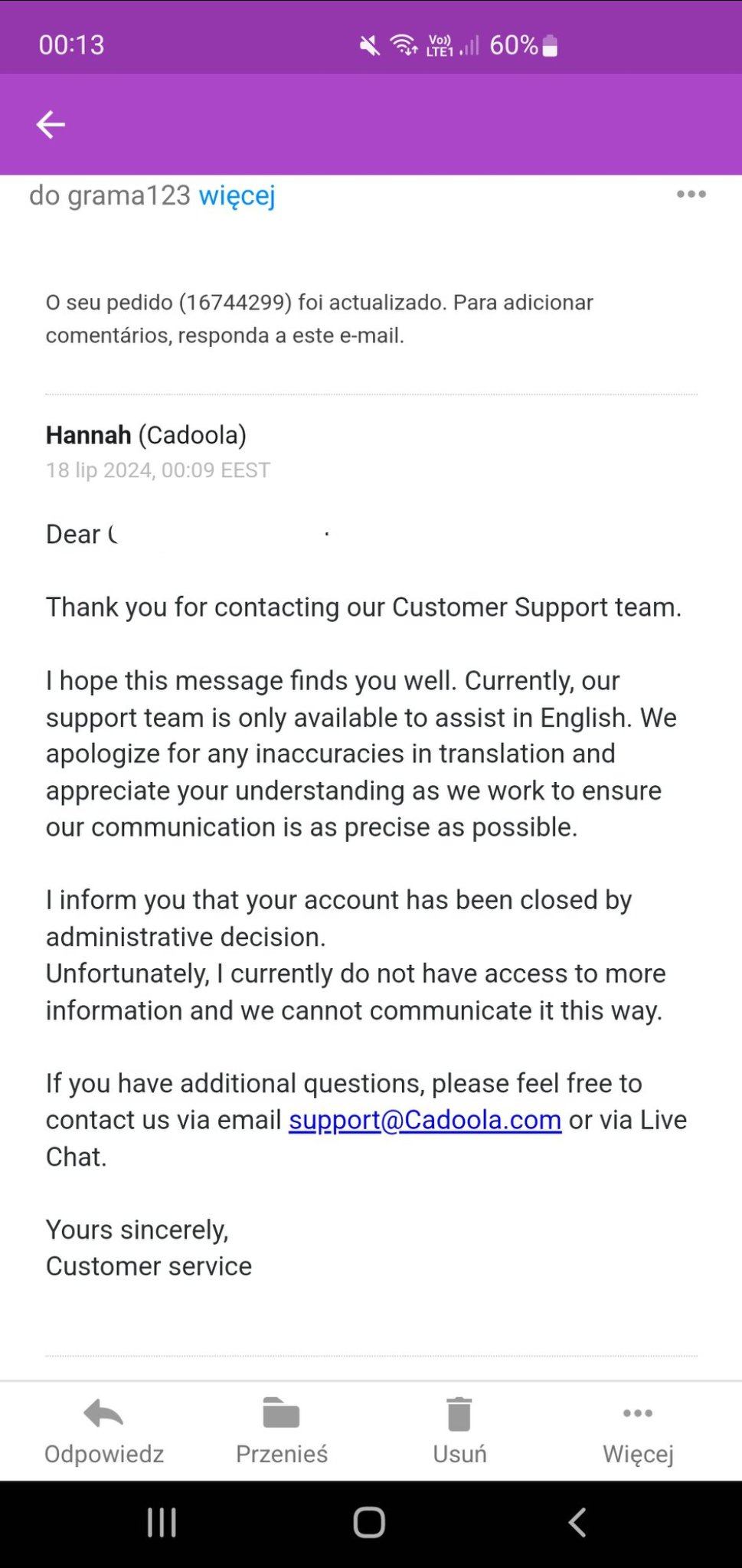742x1568 pixels.
Task: Tap the Wi-Fi status icon
Action: point(404,46)
